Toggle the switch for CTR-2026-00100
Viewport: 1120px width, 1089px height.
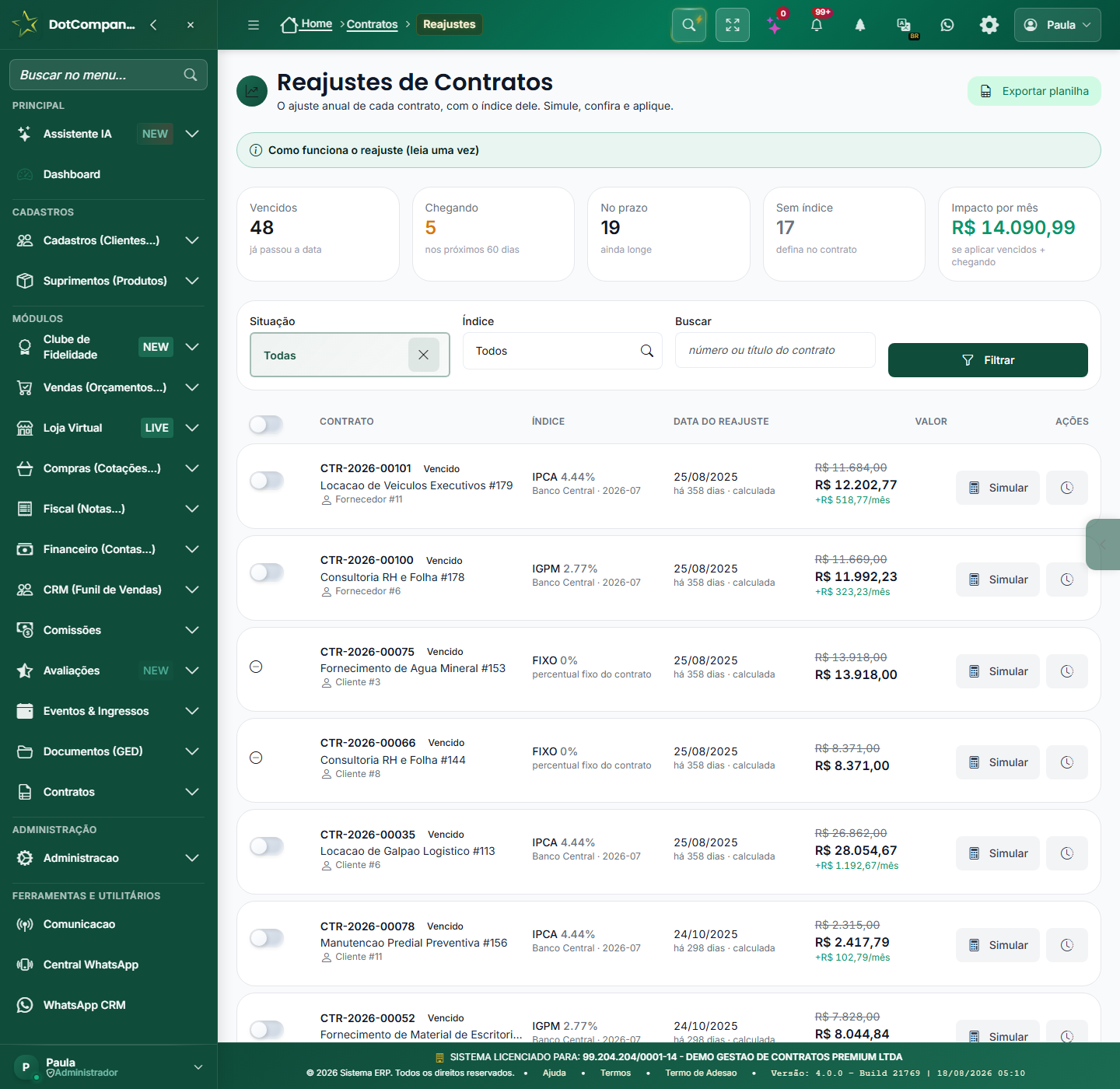point(266,573)
